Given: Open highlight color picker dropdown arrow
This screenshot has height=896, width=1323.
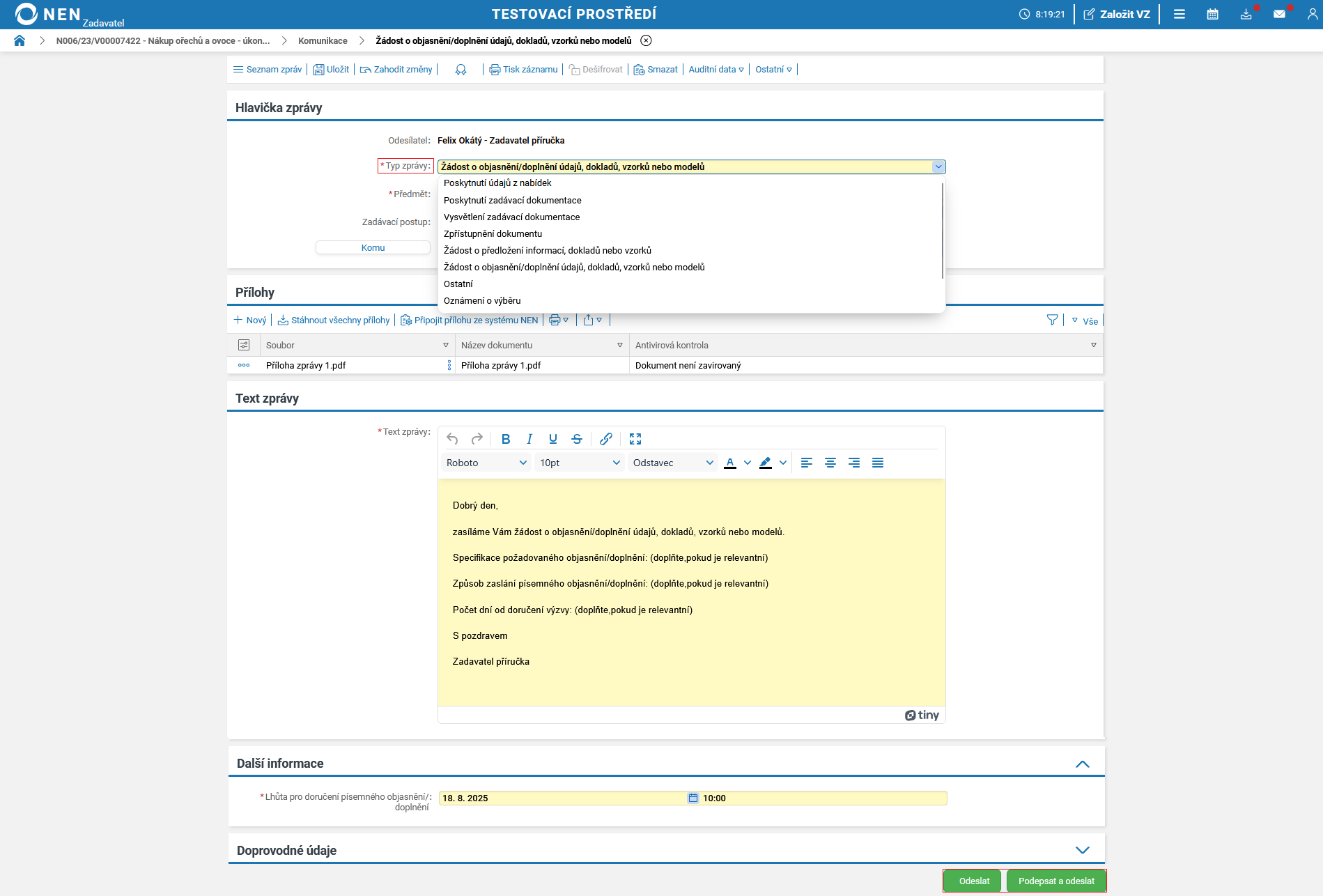Looking at the screenshot, I should point(783,463).
